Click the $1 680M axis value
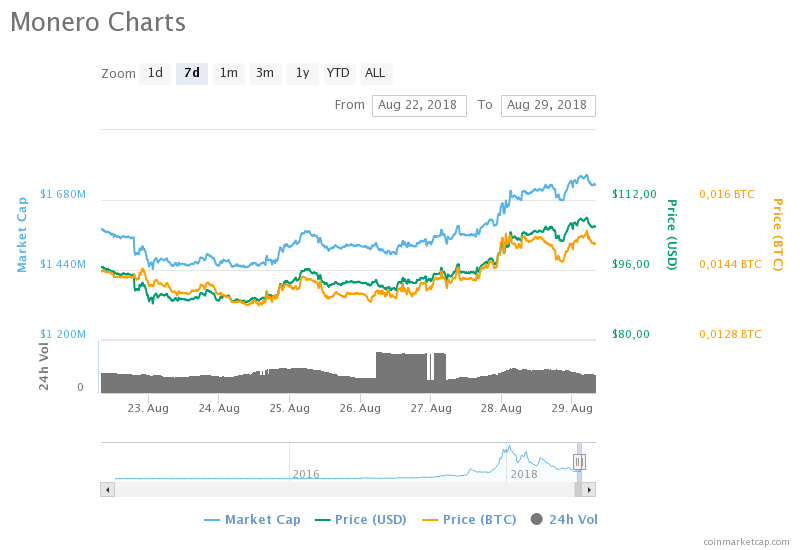 [63, 194]
